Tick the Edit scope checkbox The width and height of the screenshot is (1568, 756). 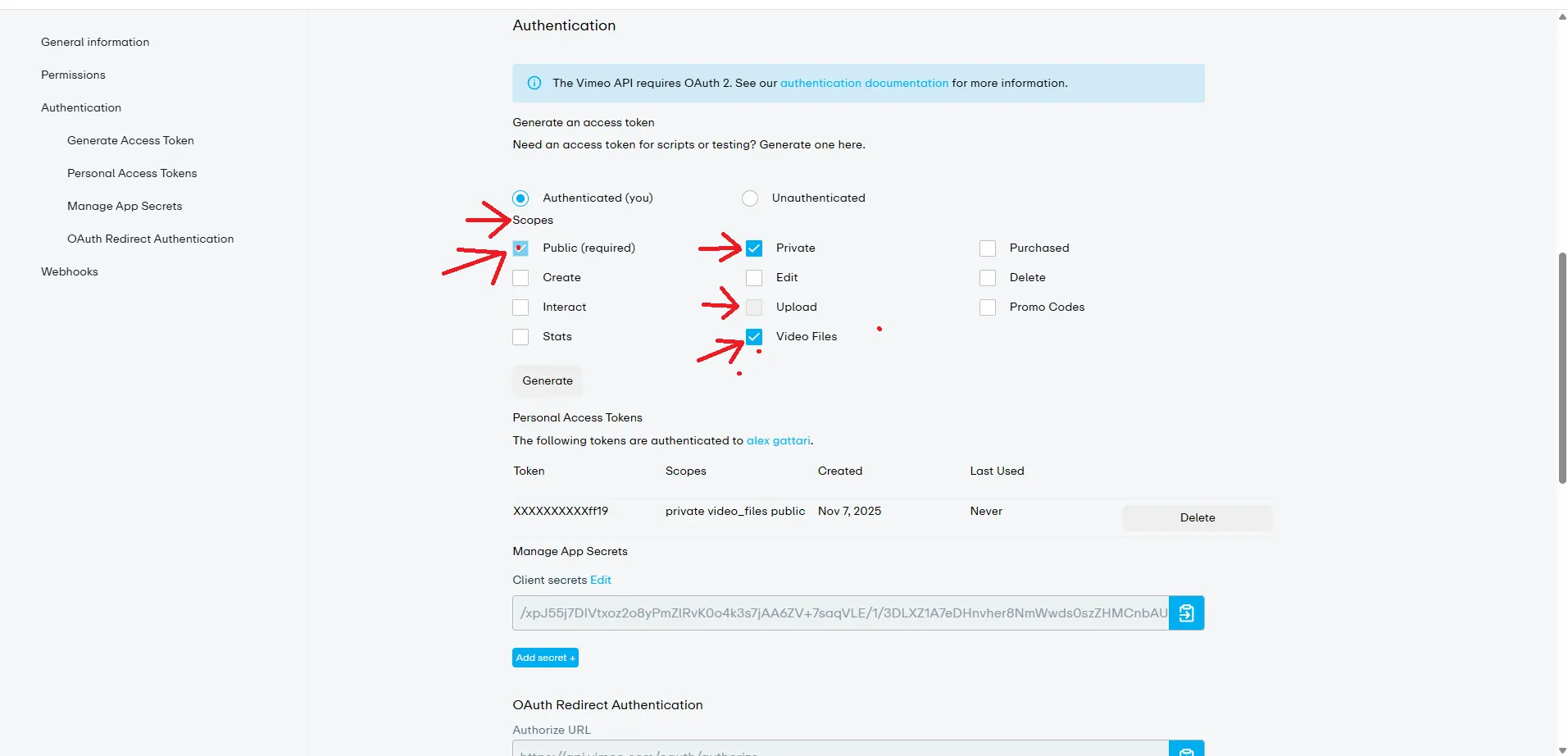(754, 278)
